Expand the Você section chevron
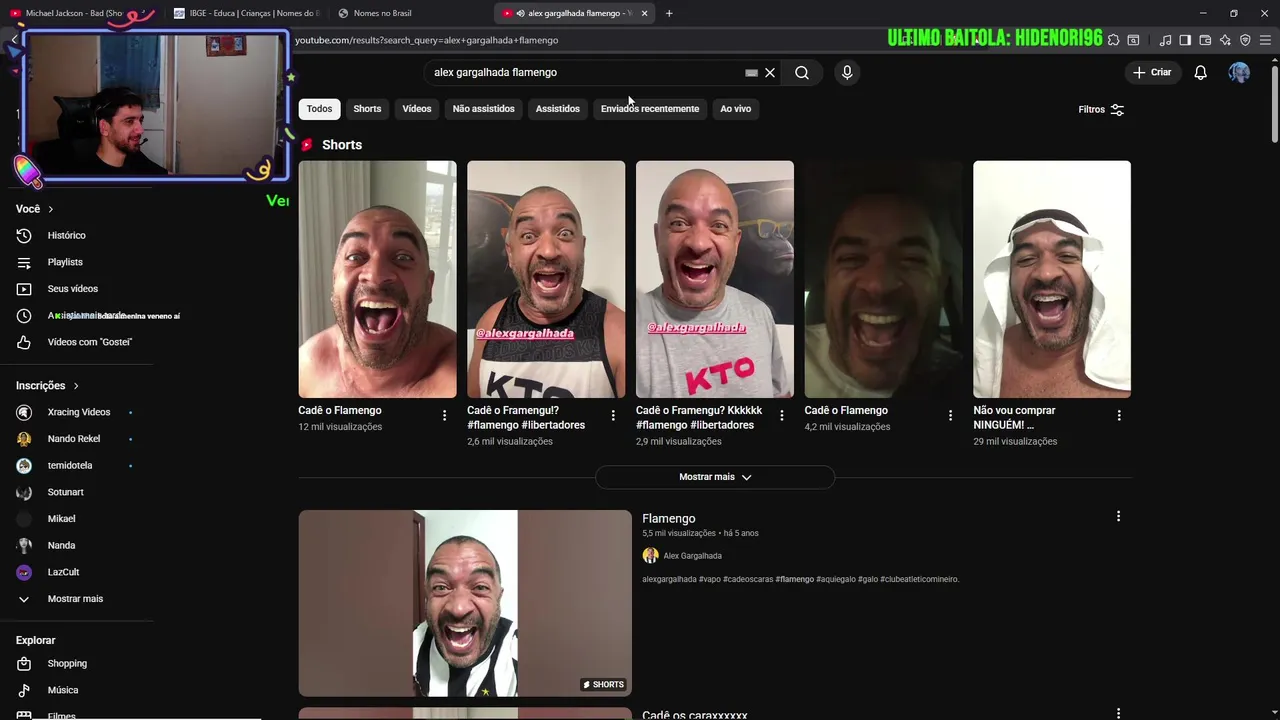Screen dimensions: 1280x720 coord(50,209)
